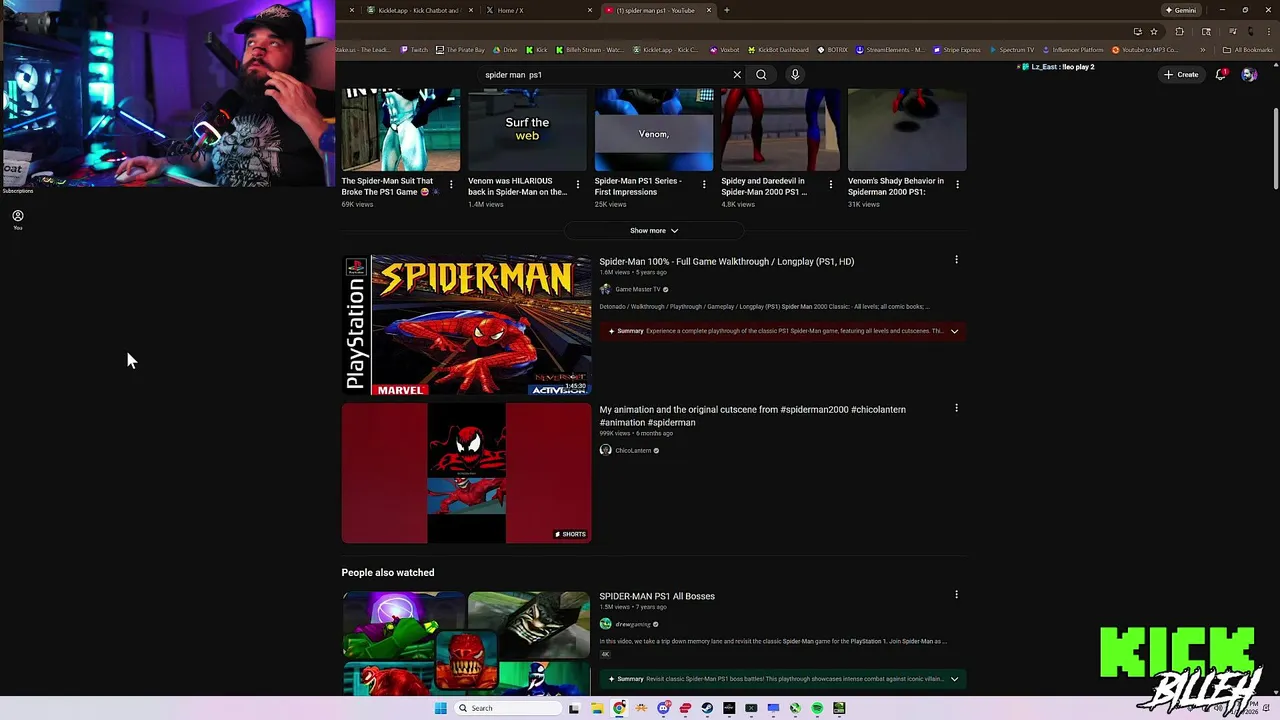
Task: Open a new browser tab
Action: coord(726,10)
